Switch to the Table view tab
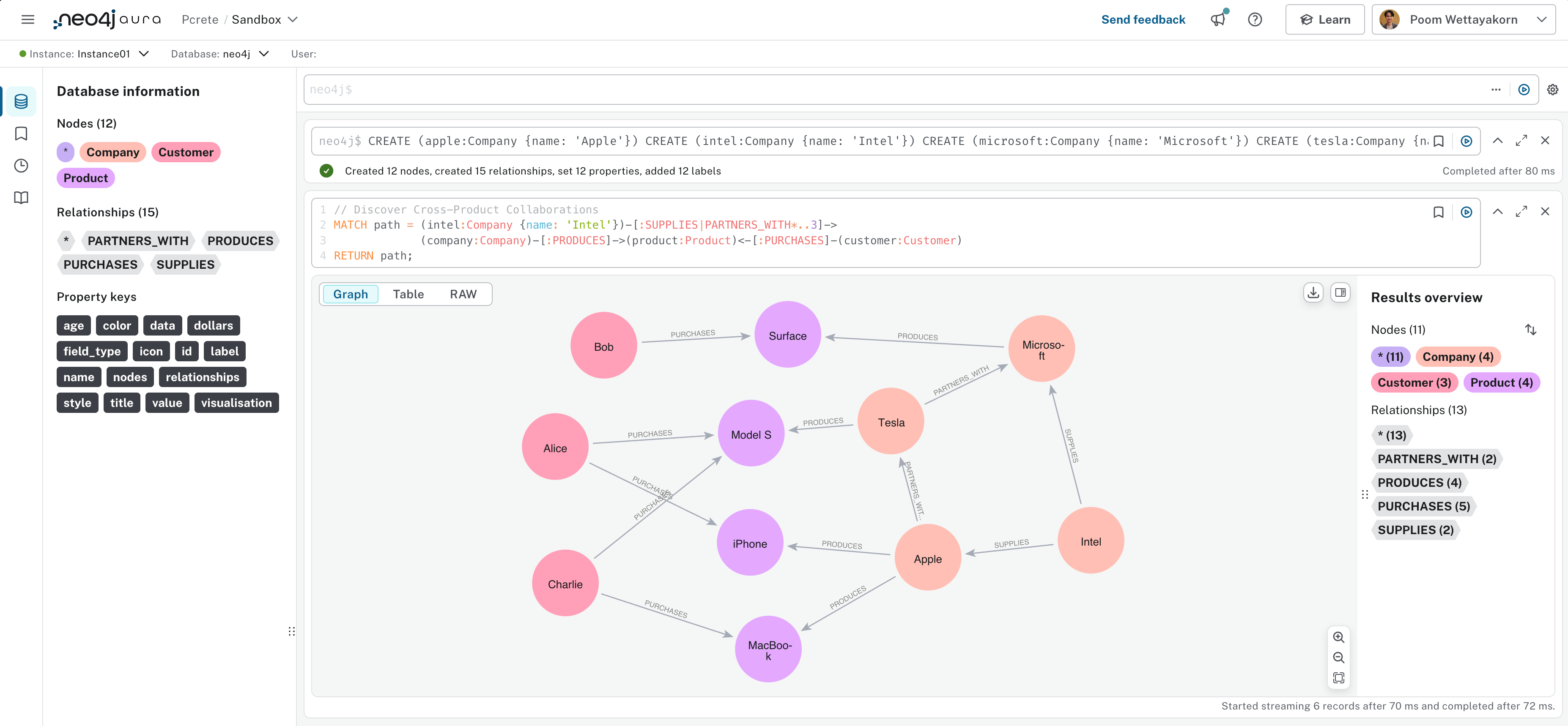 [408, 294]
